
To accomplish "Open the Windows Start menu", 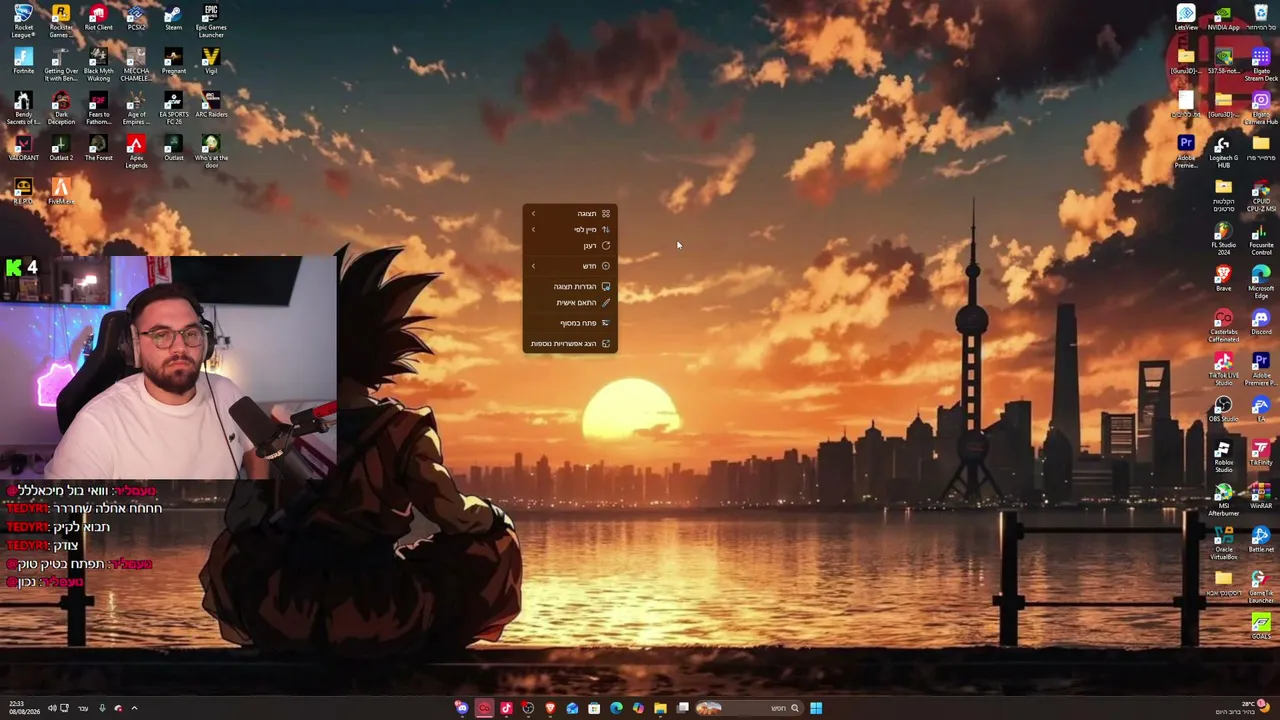I will click(x=816, y=709).
